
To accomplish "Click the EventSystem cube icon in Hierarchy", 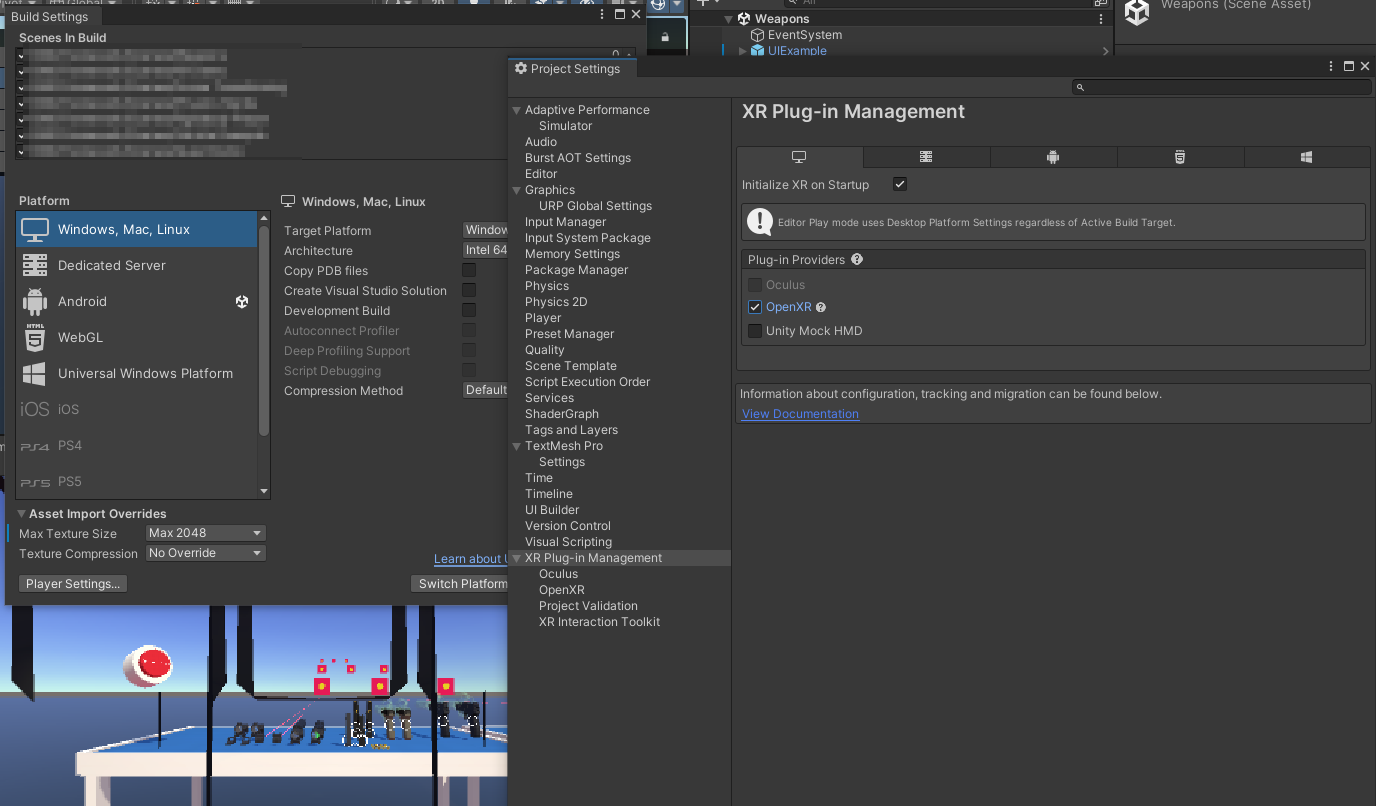I will coord(758,35).
